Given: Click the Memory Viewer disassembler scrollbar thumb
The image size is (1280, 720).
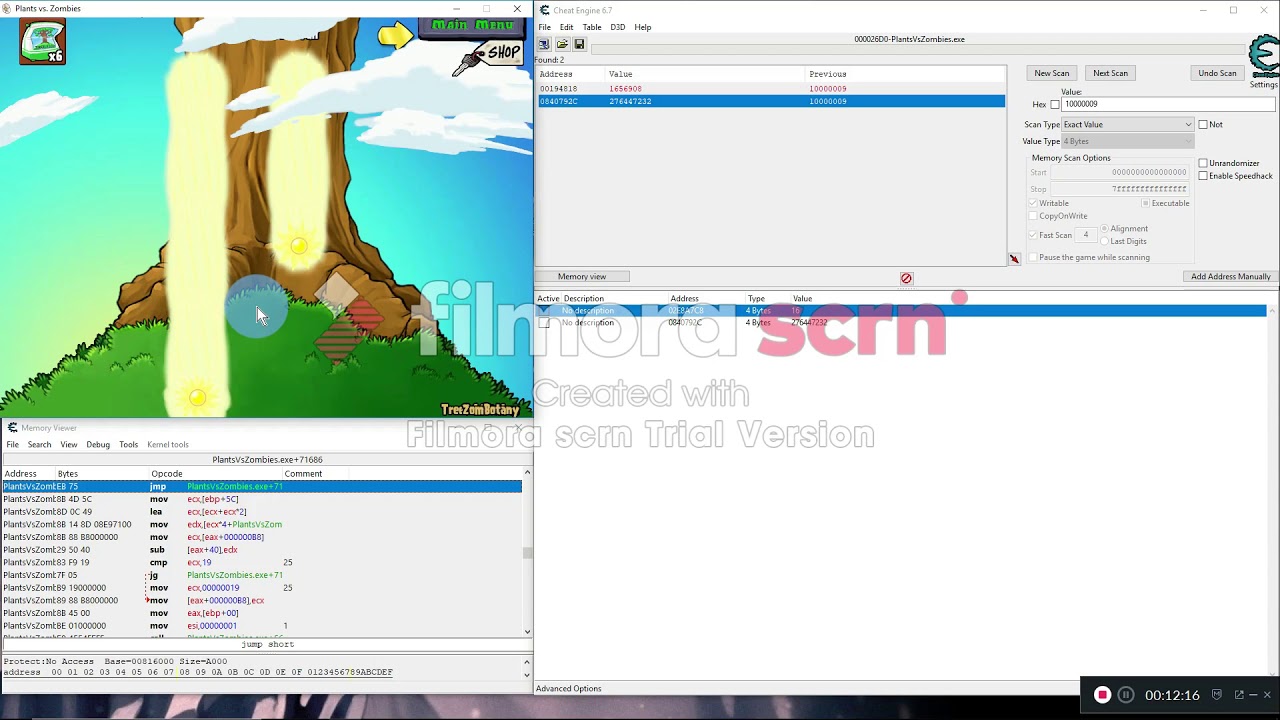Looking at the screenshot, I should 527,552.
